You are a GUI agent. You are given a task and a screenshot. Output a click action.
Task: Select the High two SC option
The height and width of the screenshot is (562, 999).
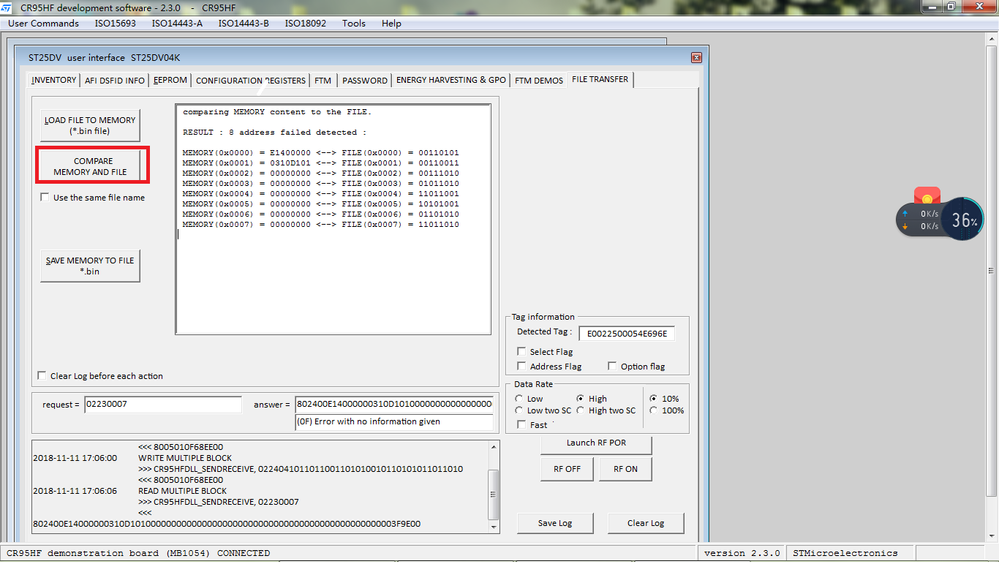pos(580,410)
